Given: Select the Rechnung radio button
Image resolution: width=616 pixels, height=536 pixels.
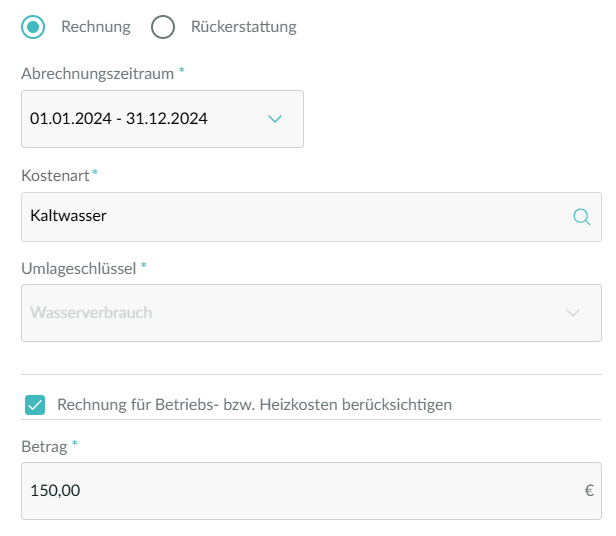Looking at the screenshot, I should [33, 27].
